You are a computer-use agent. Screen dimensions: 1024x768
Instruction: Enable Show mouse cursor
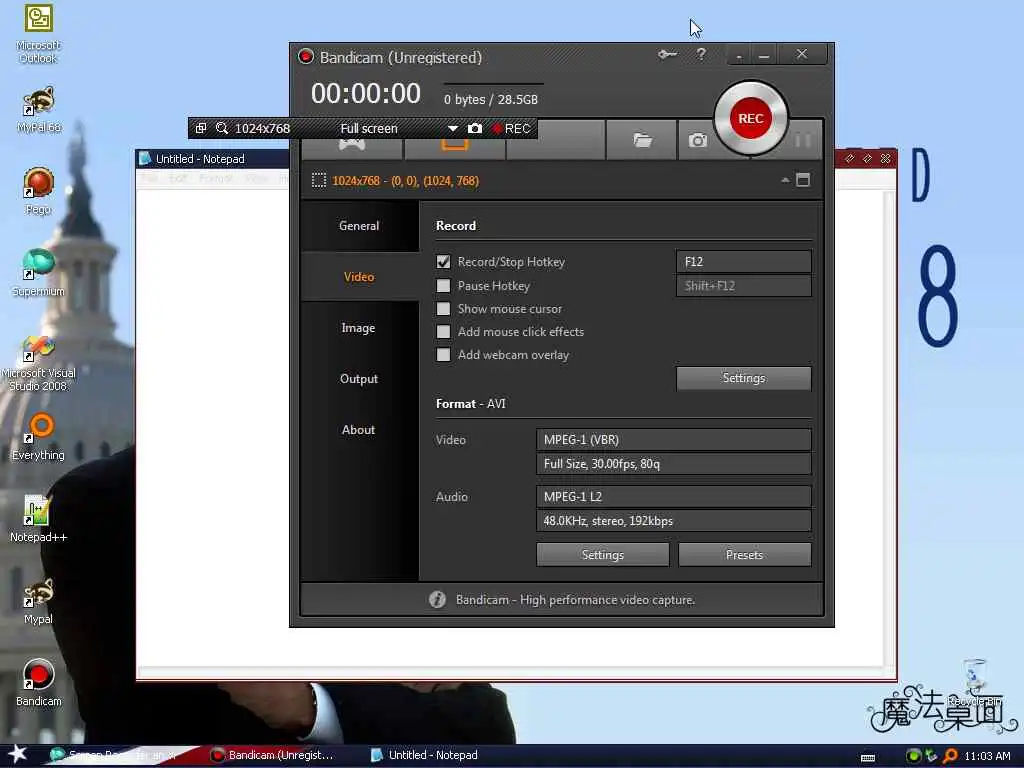tap(443, 308)
